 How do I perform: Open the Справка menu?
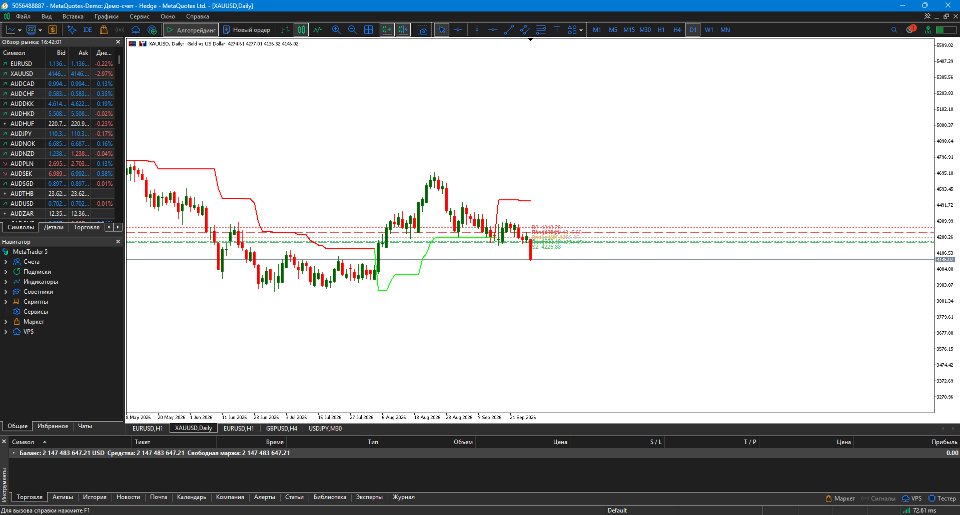197,17
